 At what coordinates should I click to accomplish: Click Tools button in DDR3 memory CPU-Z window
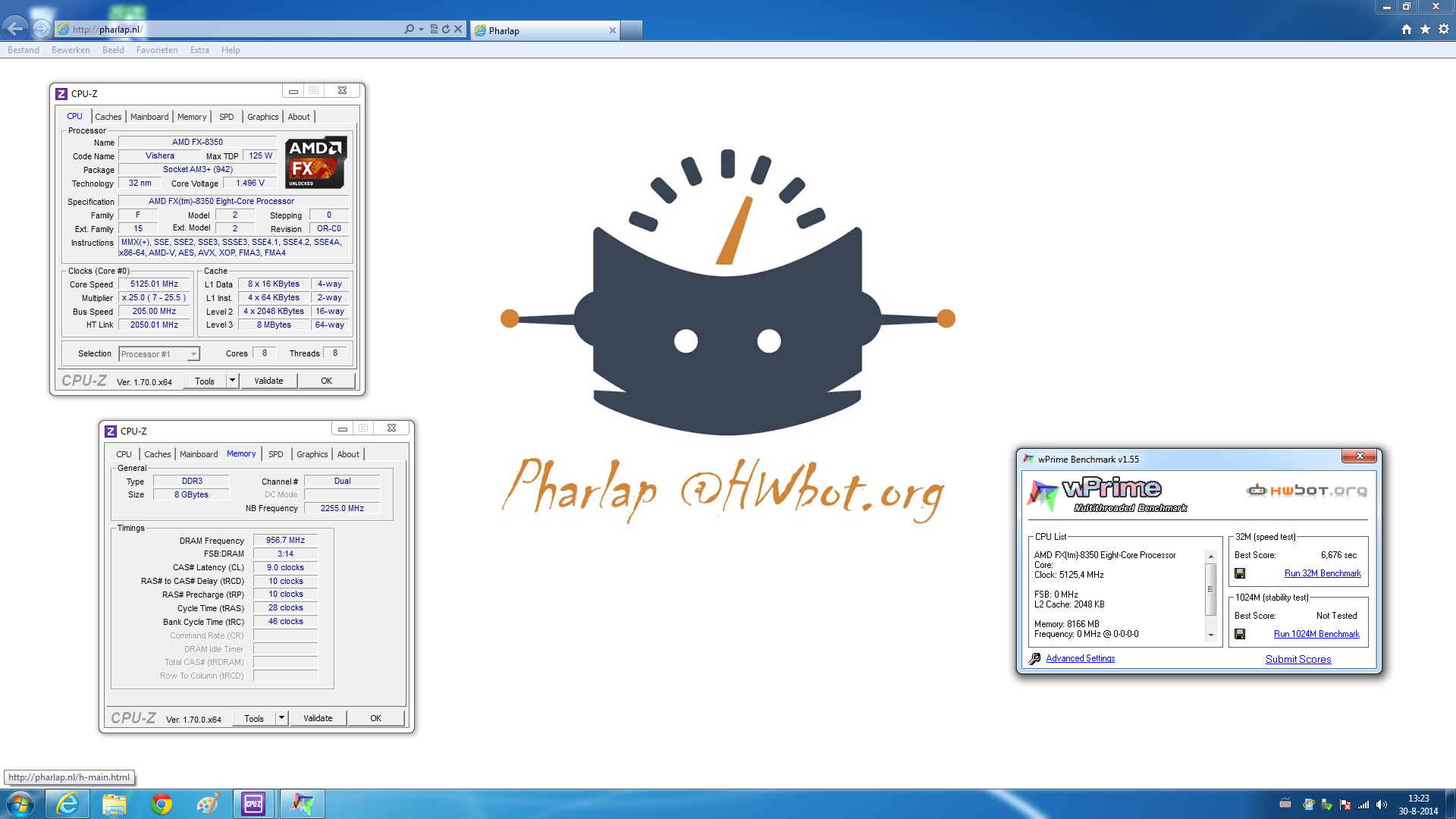[254, 719]
